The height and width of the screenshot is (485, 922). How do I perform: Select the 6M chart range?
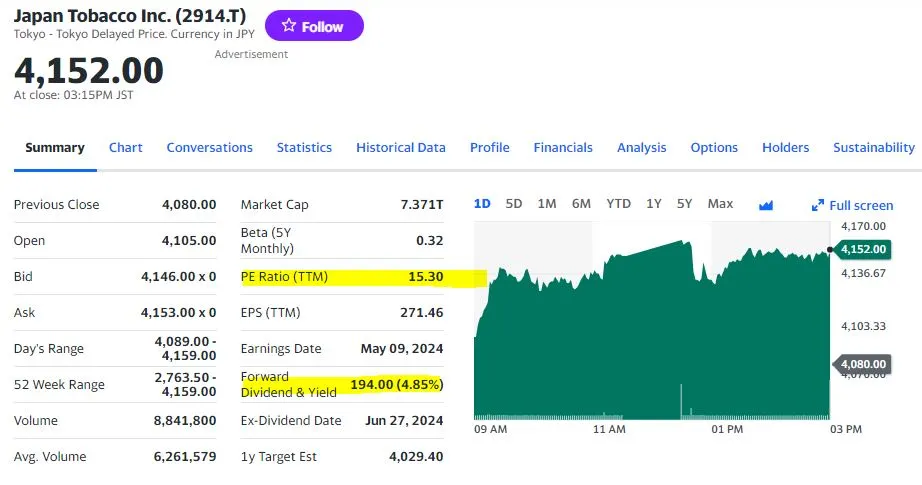[581, 203]
